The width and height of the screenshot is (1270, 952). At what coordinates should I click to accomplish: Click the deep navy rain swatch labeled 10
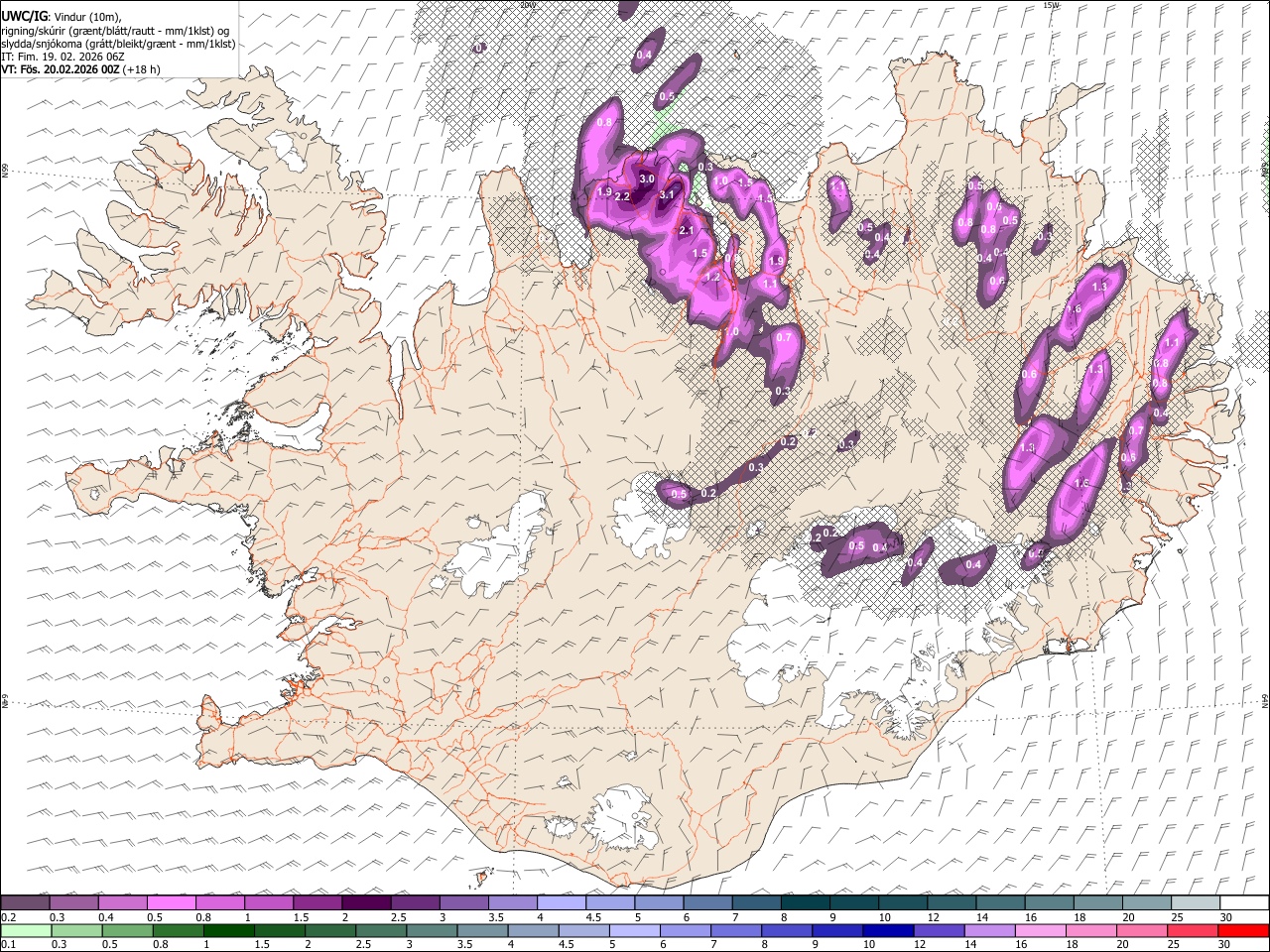click(888, 930)
